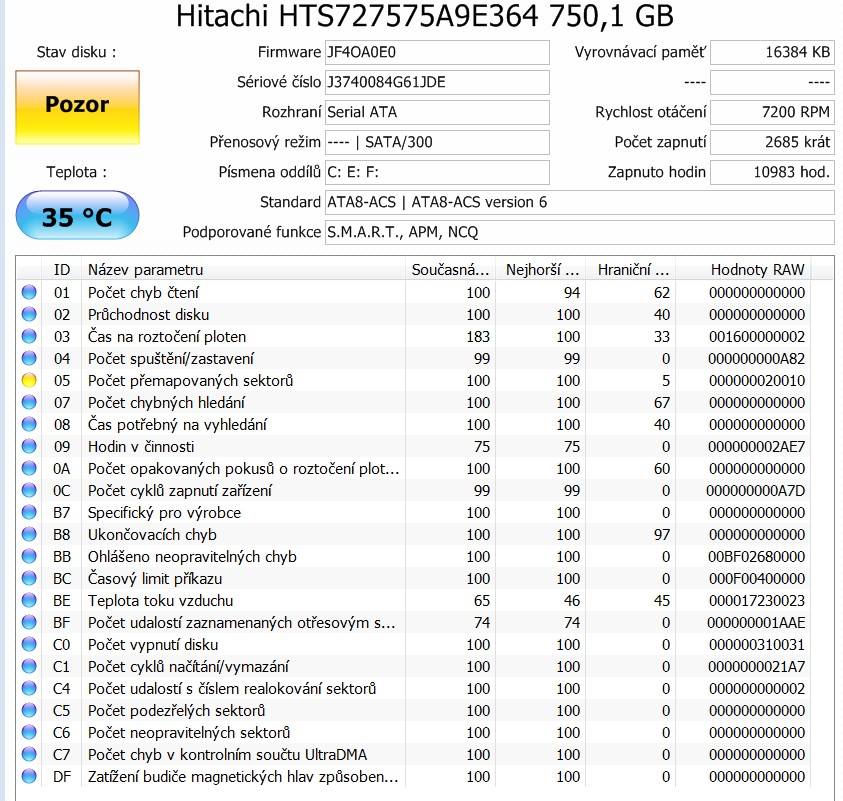
Task: Click the SATA/300 transfer mode field
Action: tap(437, 142)
